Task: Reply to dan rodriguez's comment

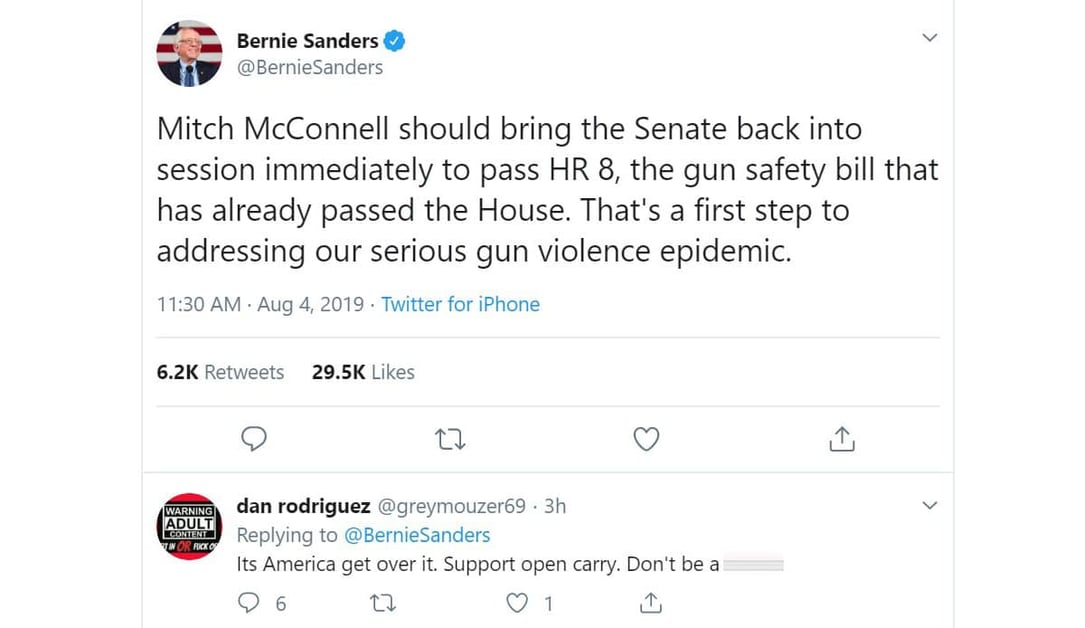Action: point(250,602)
